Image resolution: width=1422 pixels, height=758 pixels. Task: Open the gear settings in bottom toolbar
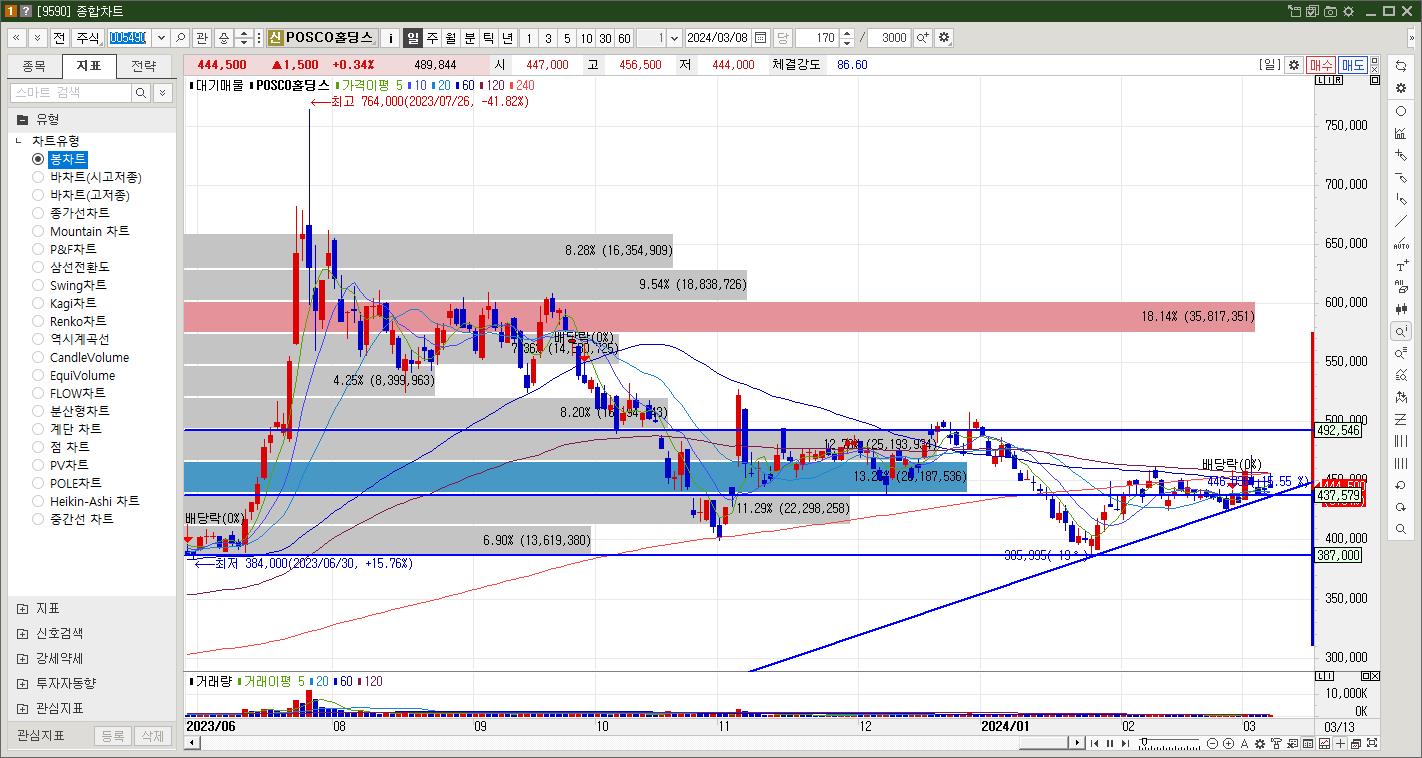click(x=1262, y=743)
